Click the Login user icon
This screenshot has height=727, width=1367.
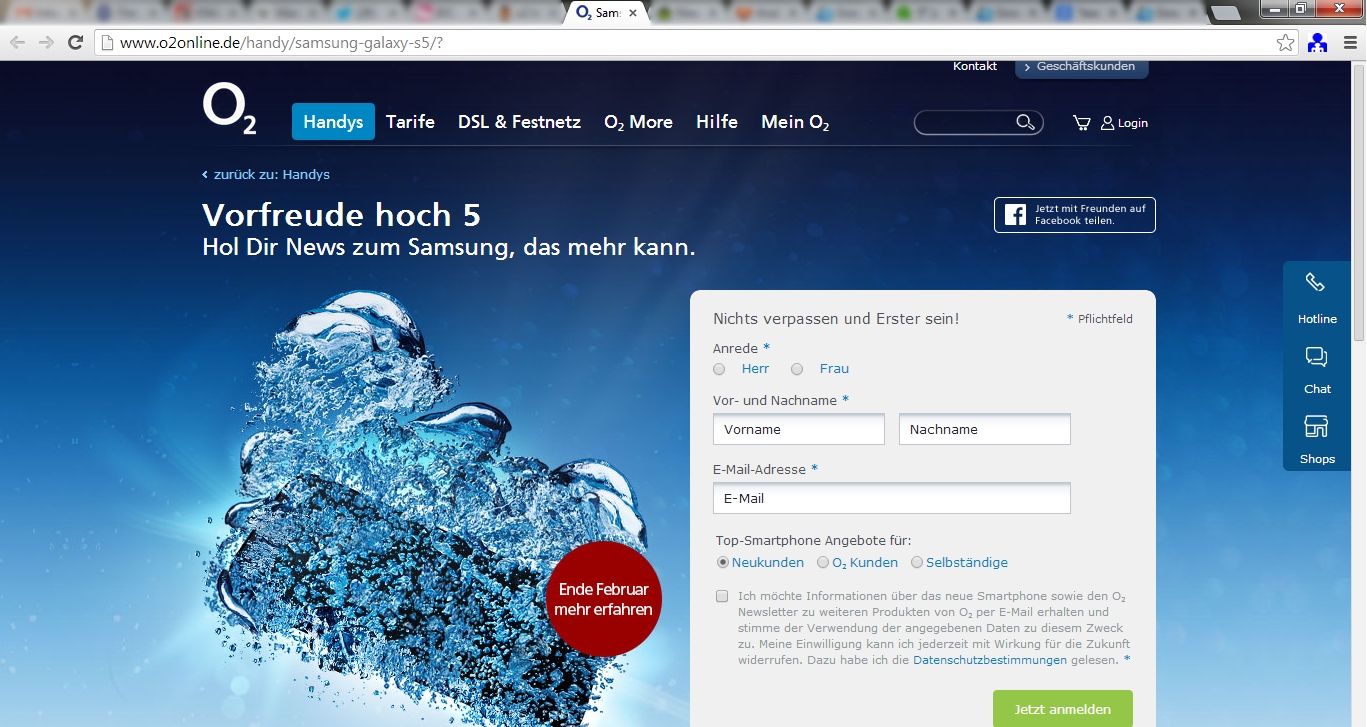[x=1107, y=123]
